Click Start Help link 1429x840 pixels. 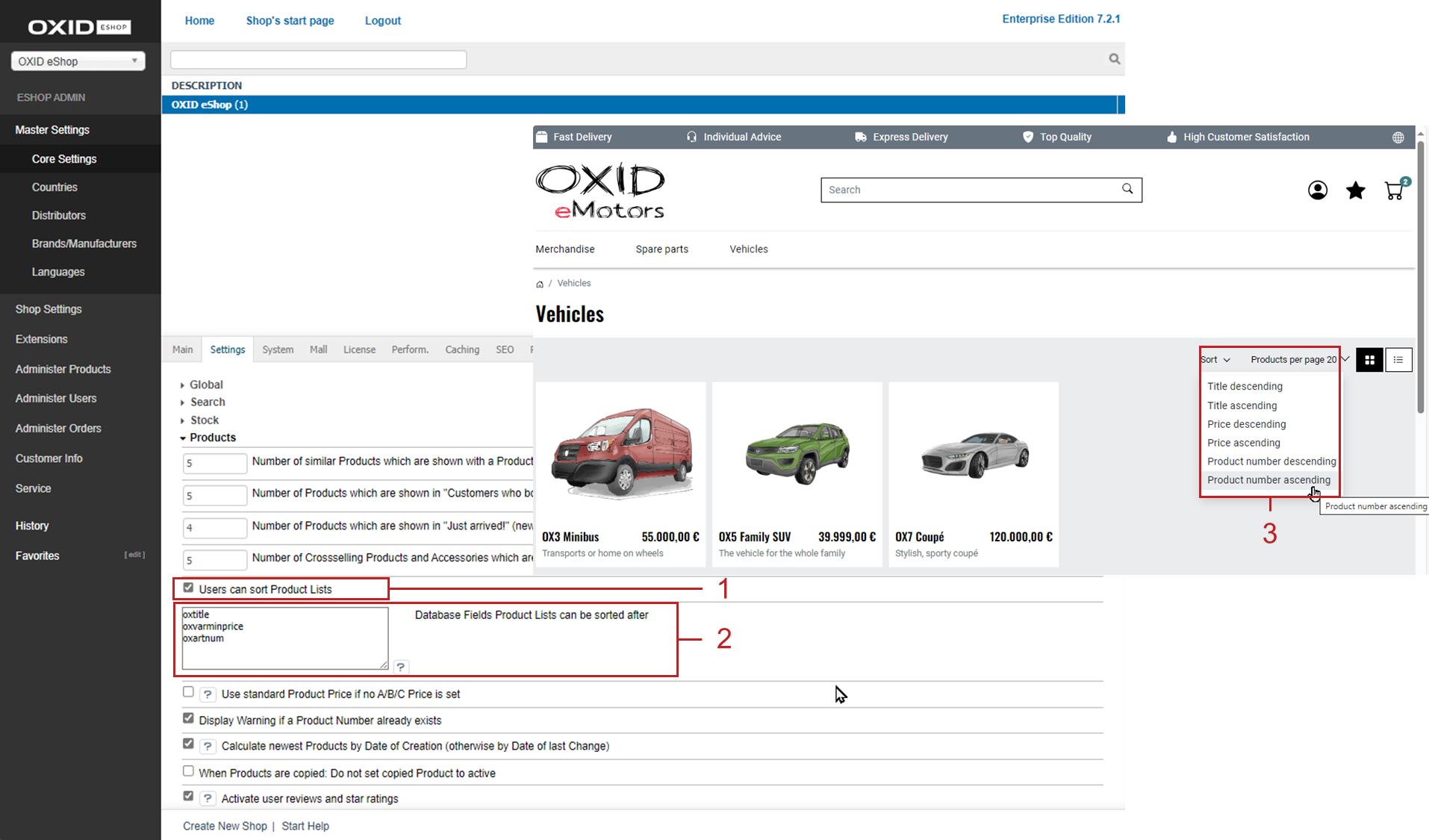click(305, 826)
